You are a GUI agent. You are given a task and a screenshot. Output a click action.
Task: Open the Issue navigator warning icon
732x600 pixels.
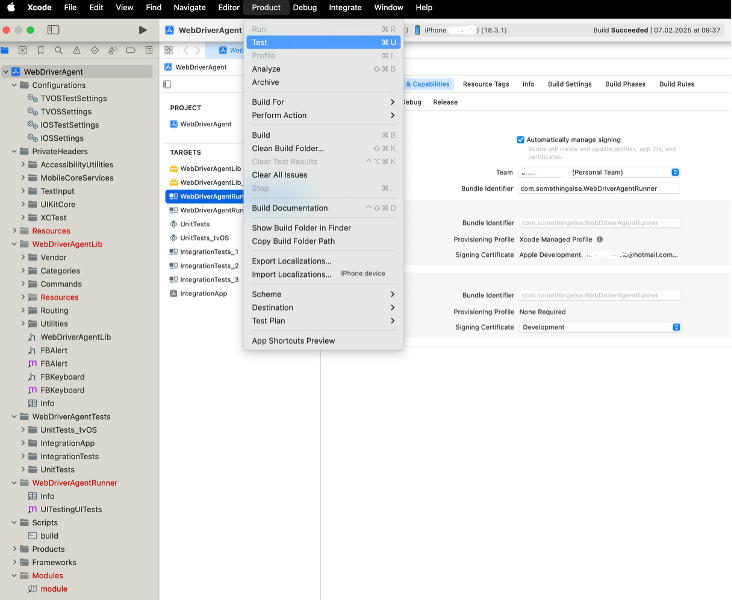tap(77, 50)
